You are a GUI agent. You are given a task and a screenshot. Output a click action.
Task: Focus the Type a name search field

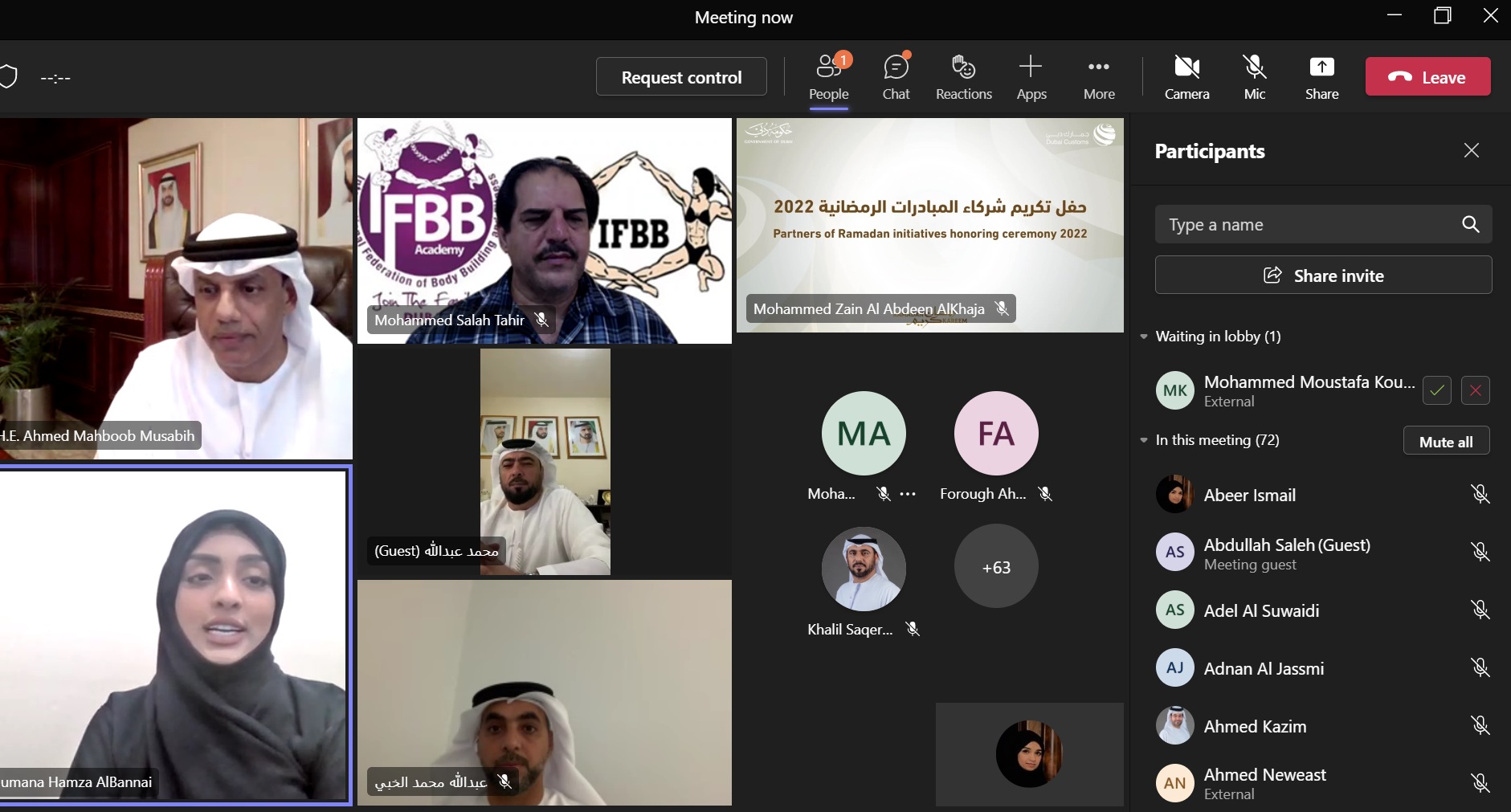click(x=1323, y=224)
